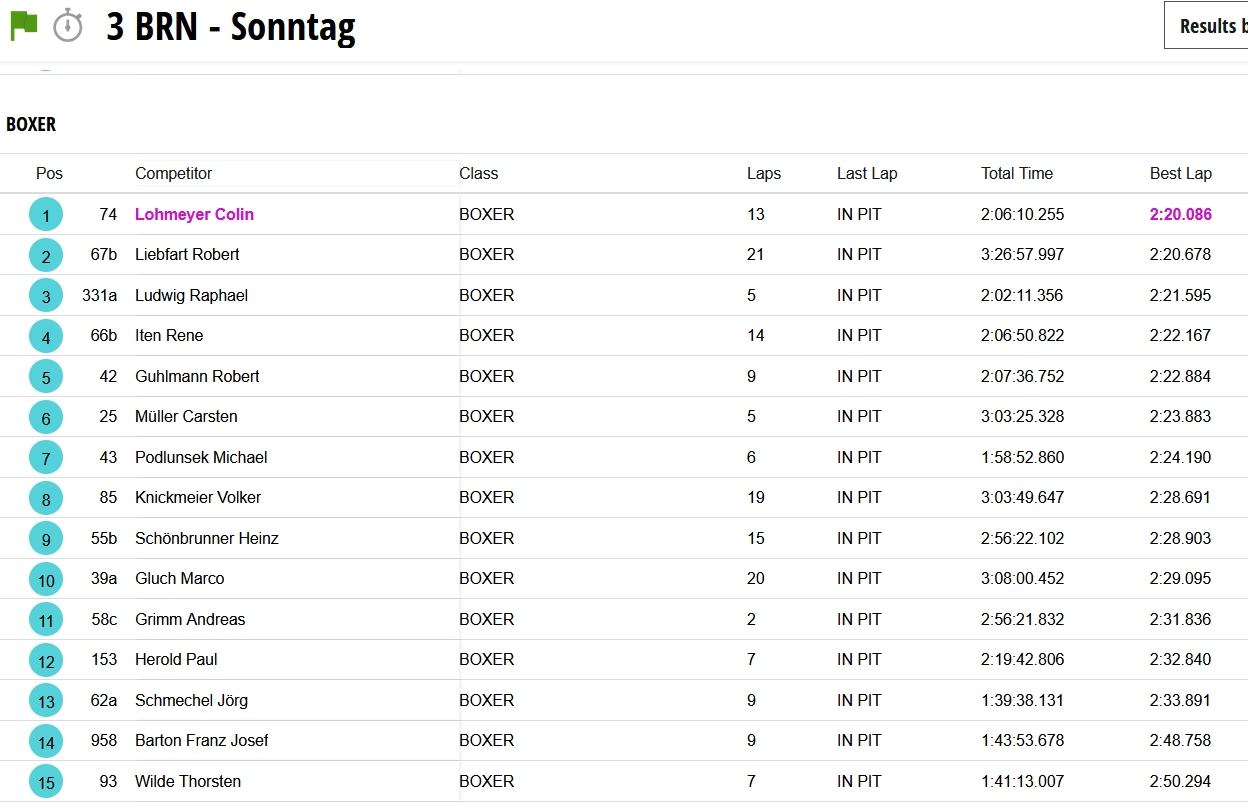Image resolution: width=1248 pixels, height=803 pixels.
Task: Click the Laps column header
Action: 763,174
